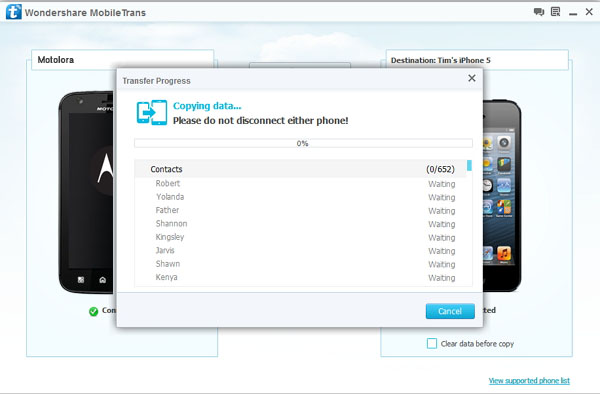Click the Wondershare MobileTrans logo icon
The width and height of the screenshot is (600, 394).
click(14, 12)
